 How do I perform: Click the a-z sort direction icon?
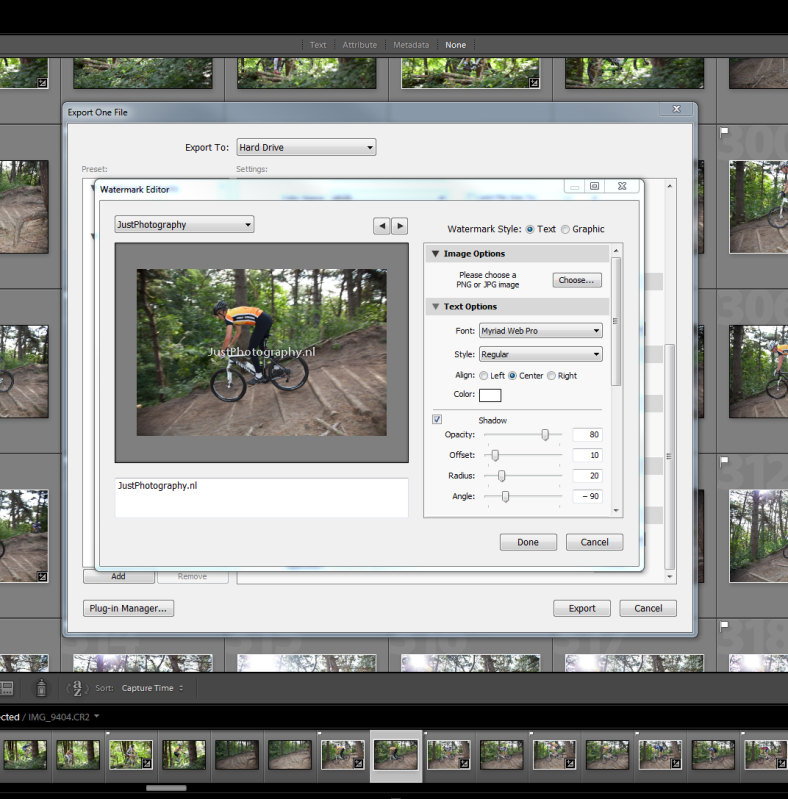(x=77, y=688)
